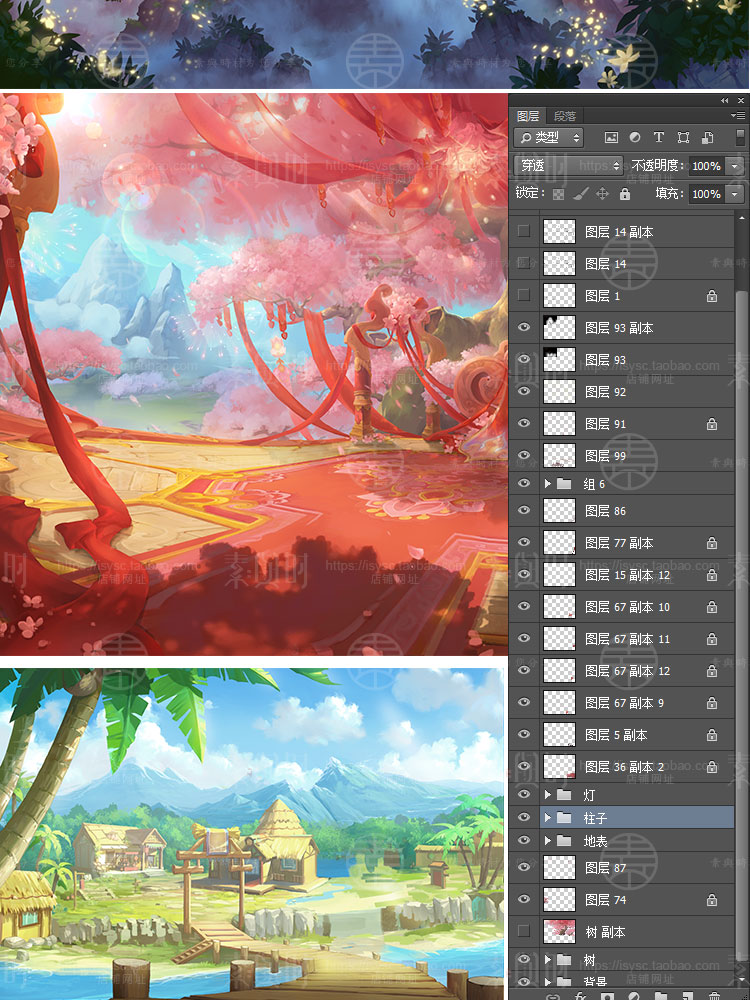
Task: Click lock icon on 图层 67 副本 10
Action: 712,607
